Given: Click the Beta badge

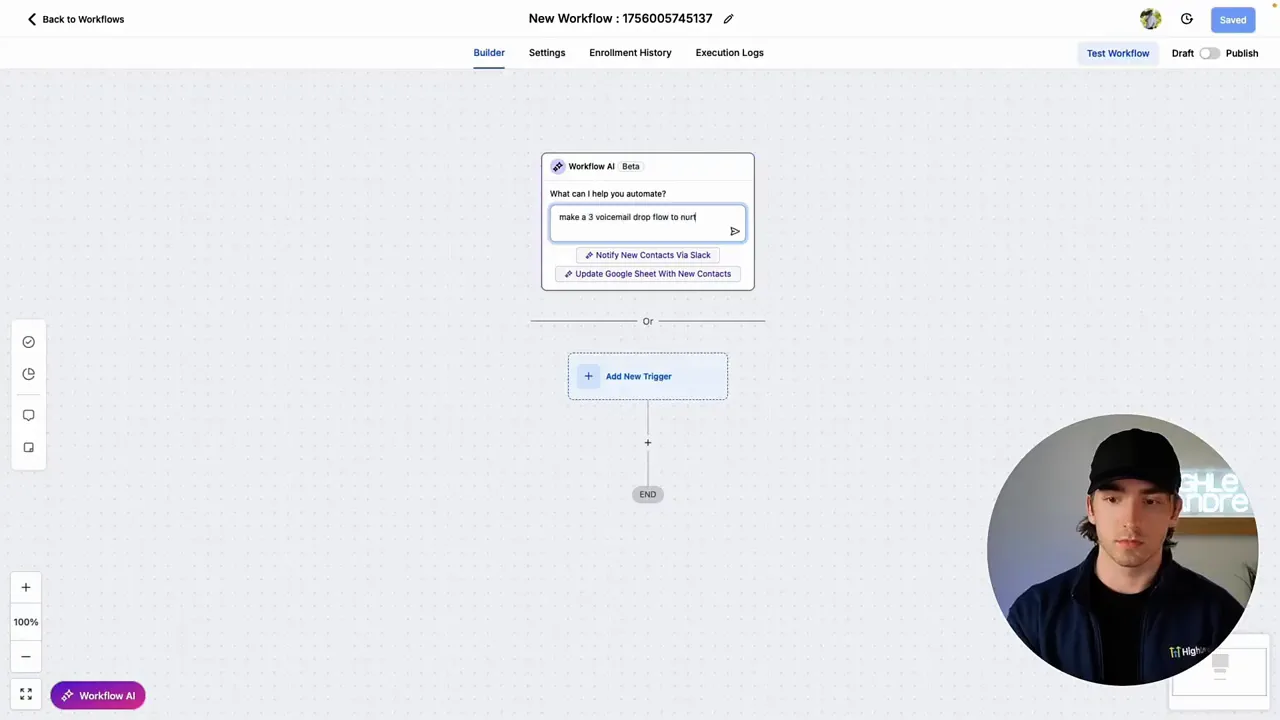Looking at the screenshot, I should coord(630,167).
